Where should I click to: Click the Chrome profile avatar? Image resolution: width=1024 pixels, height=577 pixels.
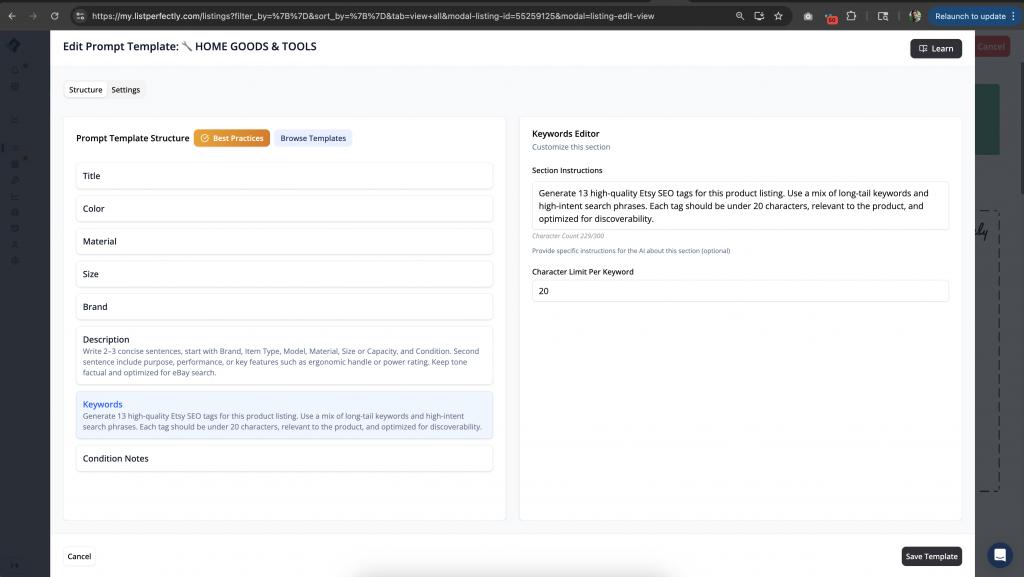coord(916,16)
